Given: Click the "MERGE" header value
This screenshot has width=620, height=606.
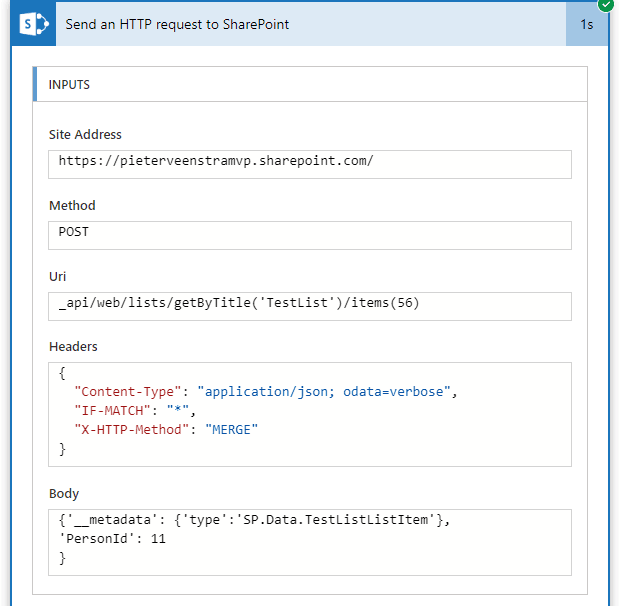Looking at the screenshot, I should (x=231, y=429).
